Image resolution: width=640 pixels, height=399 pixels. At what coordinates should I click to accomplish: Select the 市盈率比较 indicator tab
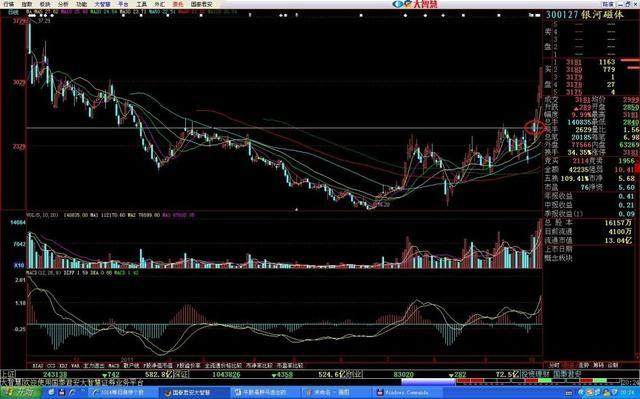290,366
